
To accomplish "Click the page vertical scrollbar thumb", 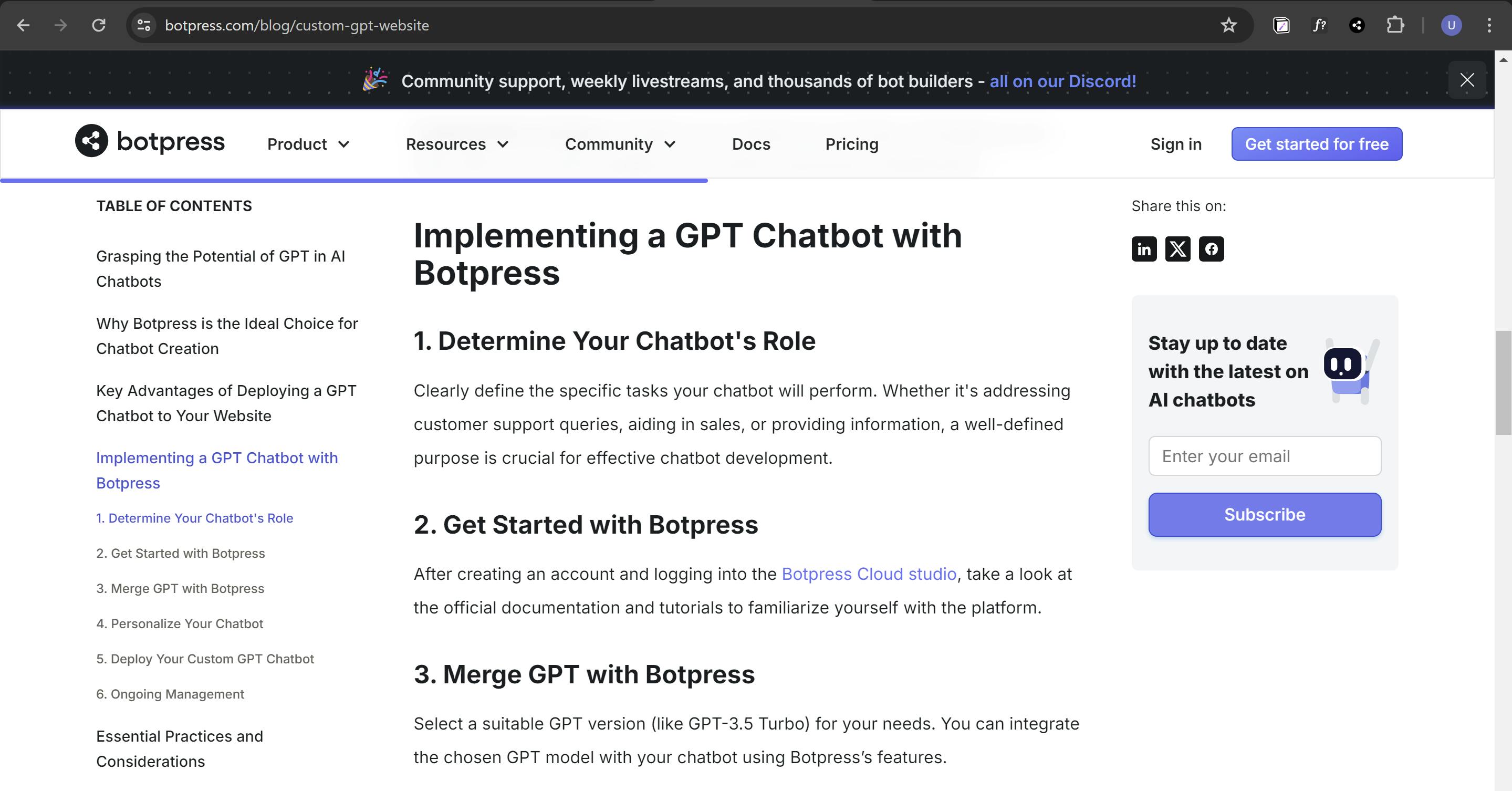I will click(1503, 381).
